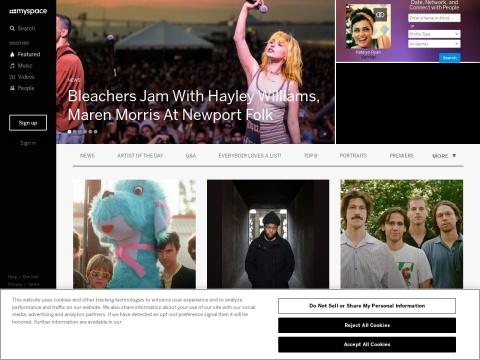
Task: Open the All Genres dropdown
Action: click(434, 44)
